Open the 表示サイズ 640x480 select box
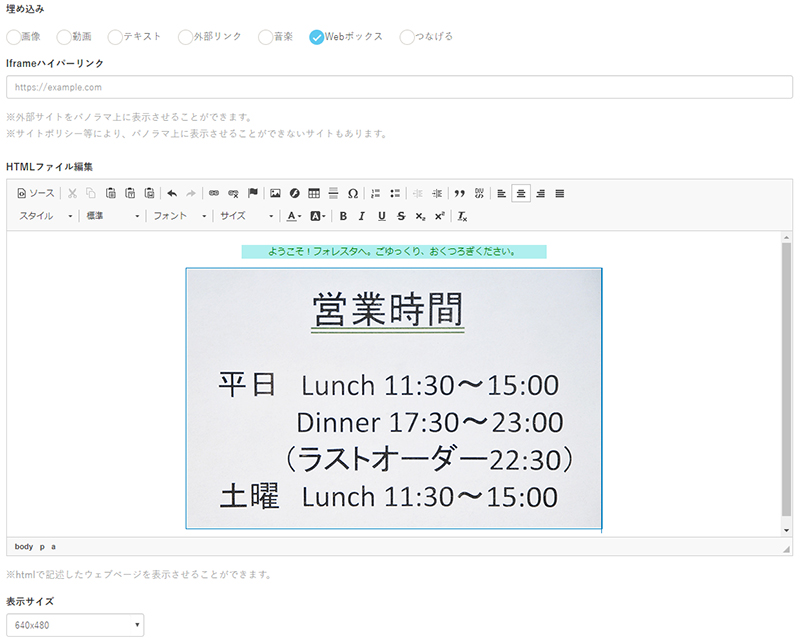 pyautogui.click(x=76, y=626)
